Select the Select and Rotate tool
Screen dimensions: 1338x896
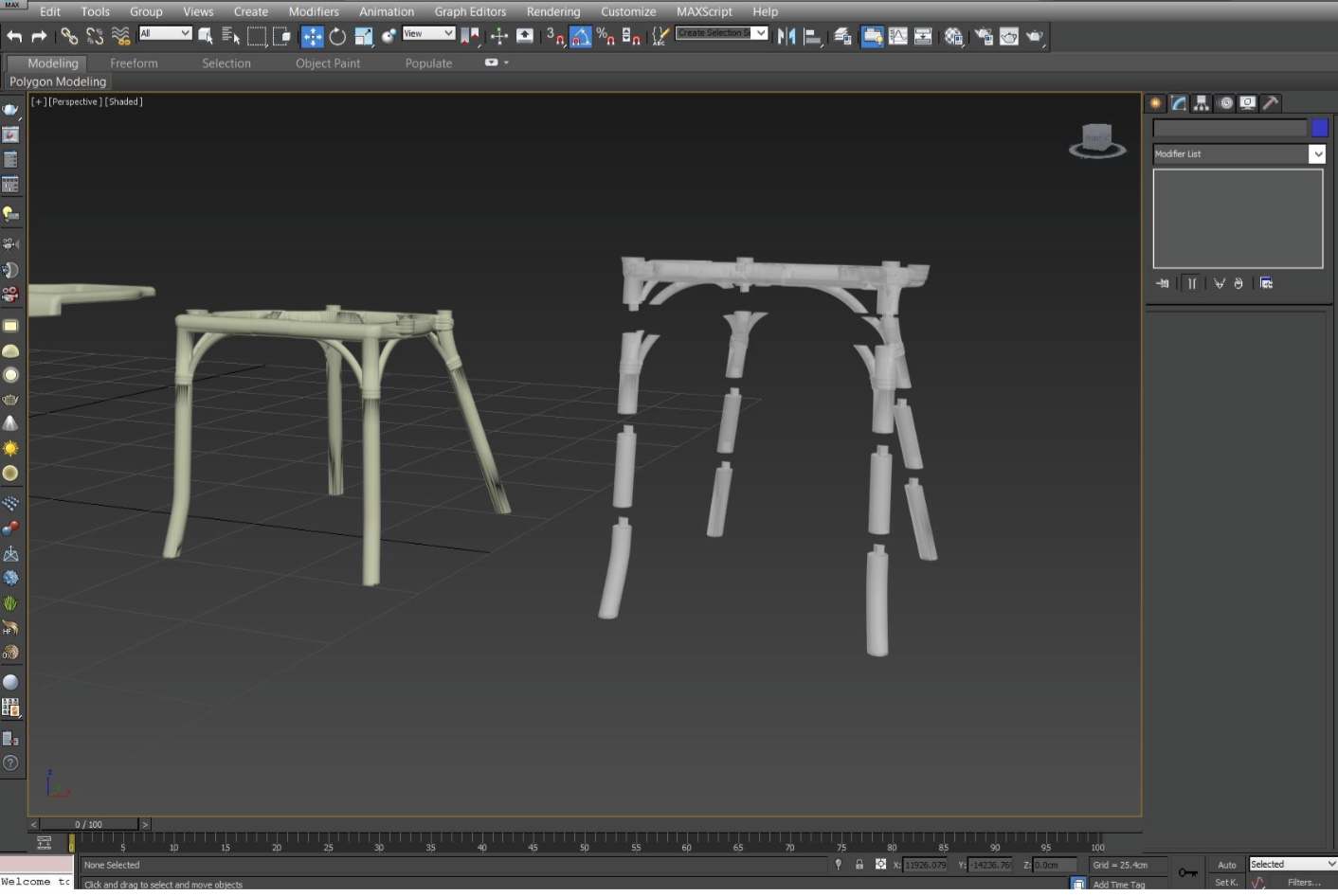coord(337,37)
